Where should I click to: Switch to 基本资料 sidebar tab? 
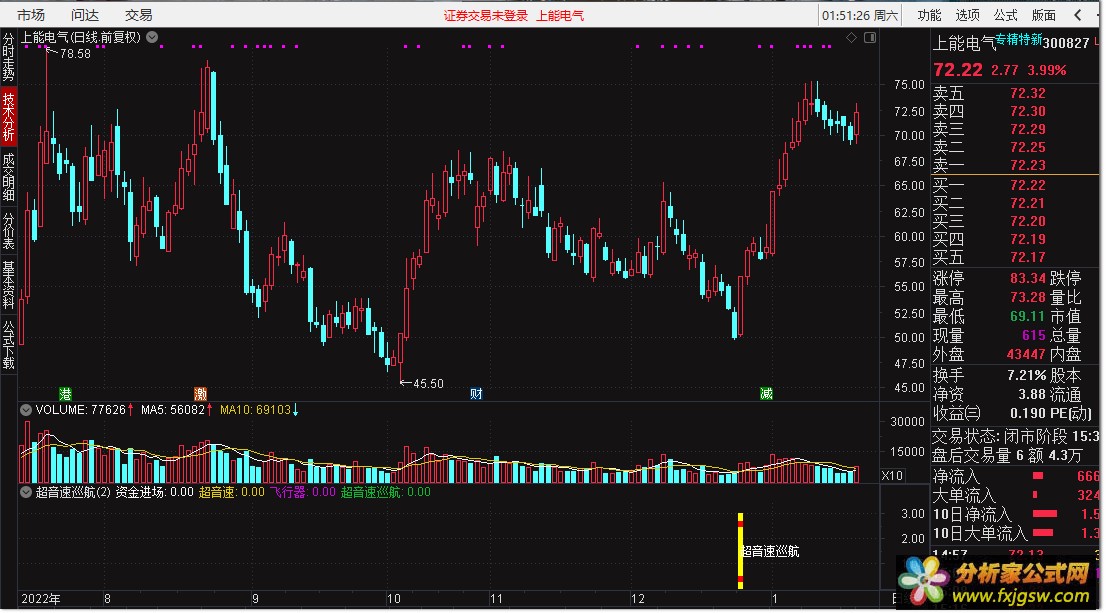pos(8,285)
